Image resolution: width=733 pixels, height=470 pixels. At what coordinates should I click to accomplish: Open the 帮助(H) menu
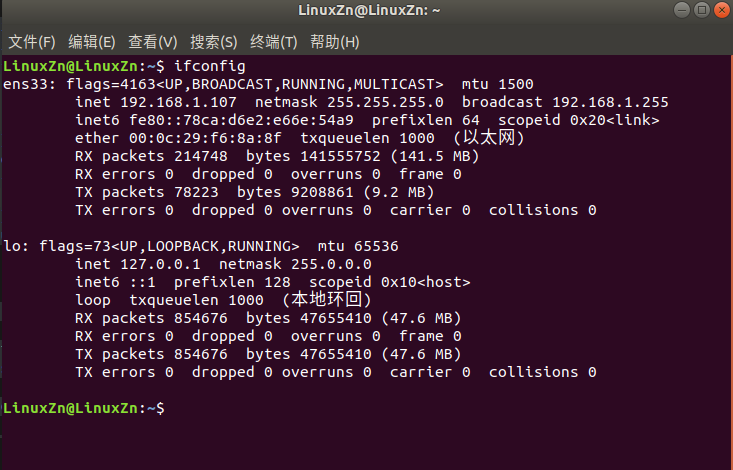334,42
